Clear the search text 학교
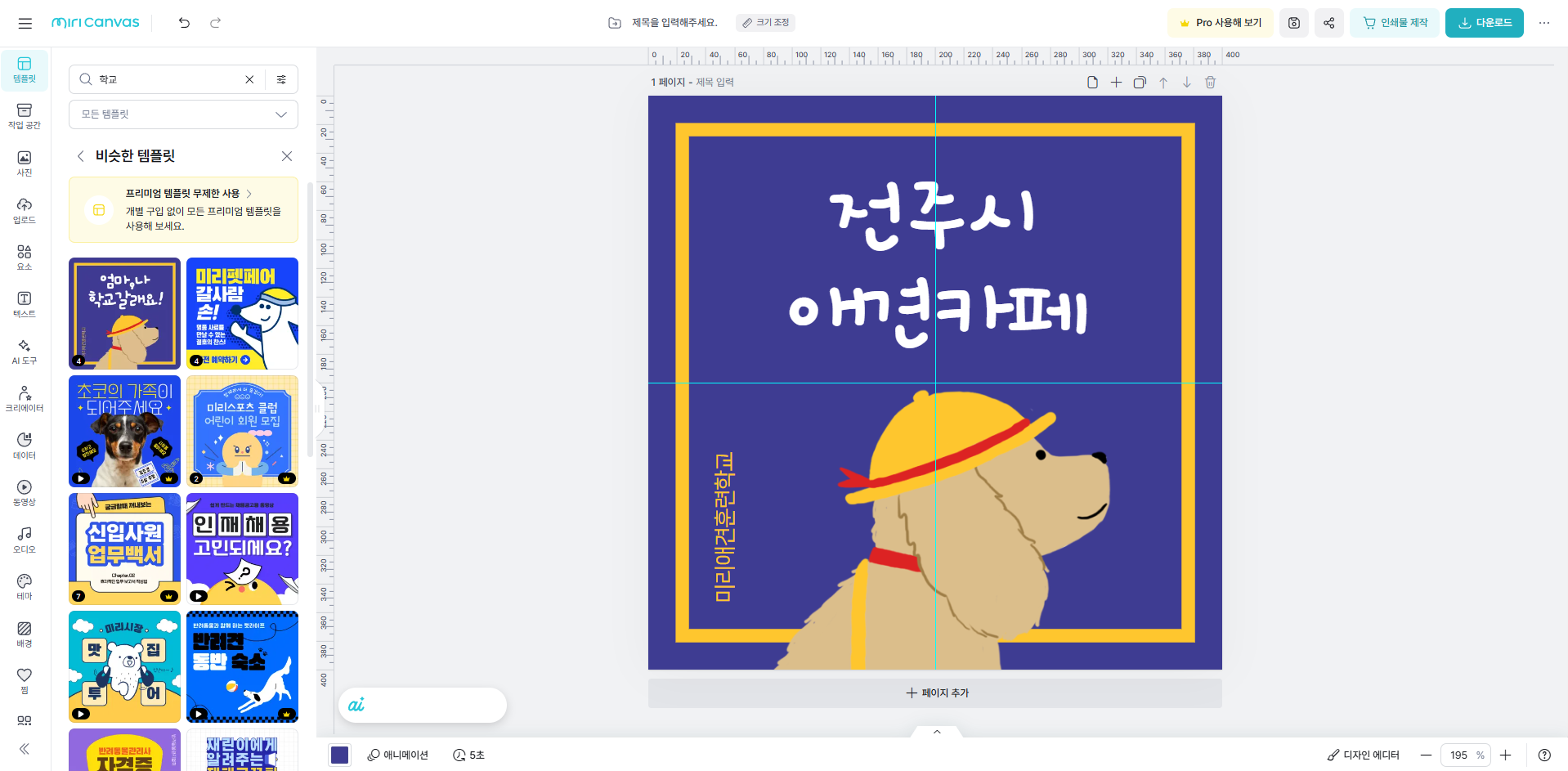Screen dimensions: 1568x771 (249, 79)
